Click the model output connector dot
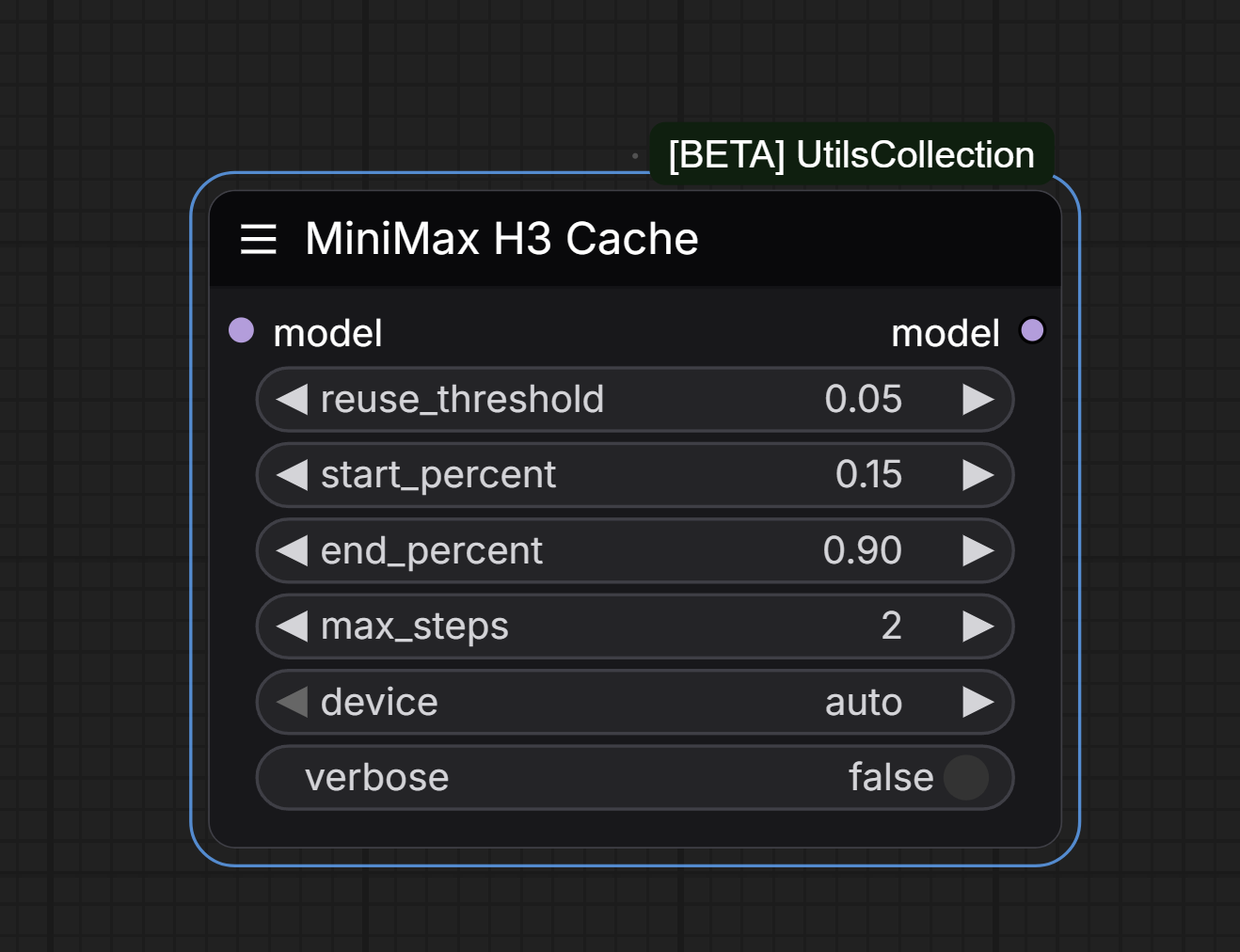This screenshot has width=1240, height=952. tap(1032, 330)
